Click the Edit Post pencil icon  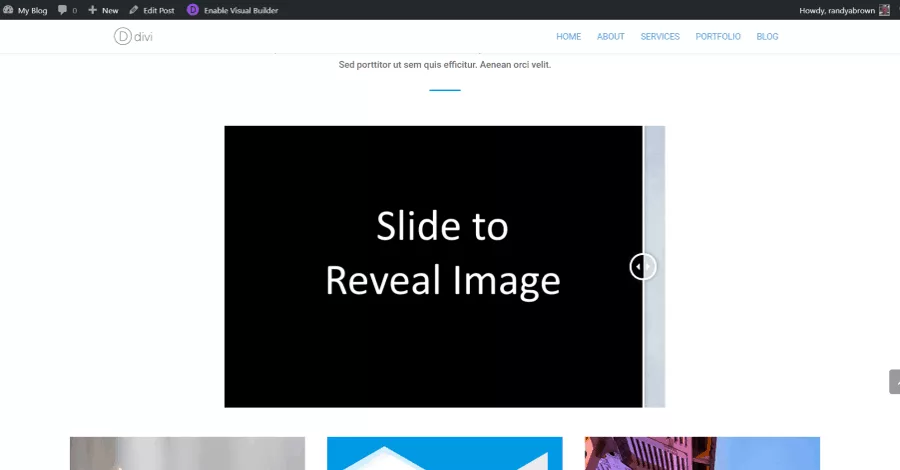(134, 10)
